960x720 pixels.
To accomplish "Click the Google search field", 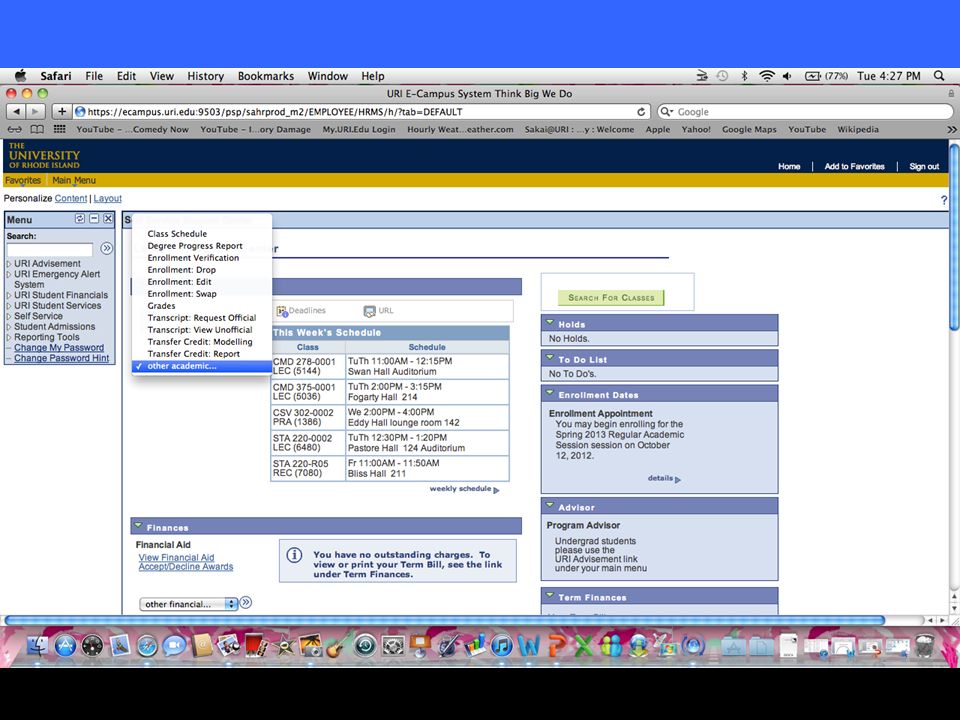I will [x=805, y=112].
